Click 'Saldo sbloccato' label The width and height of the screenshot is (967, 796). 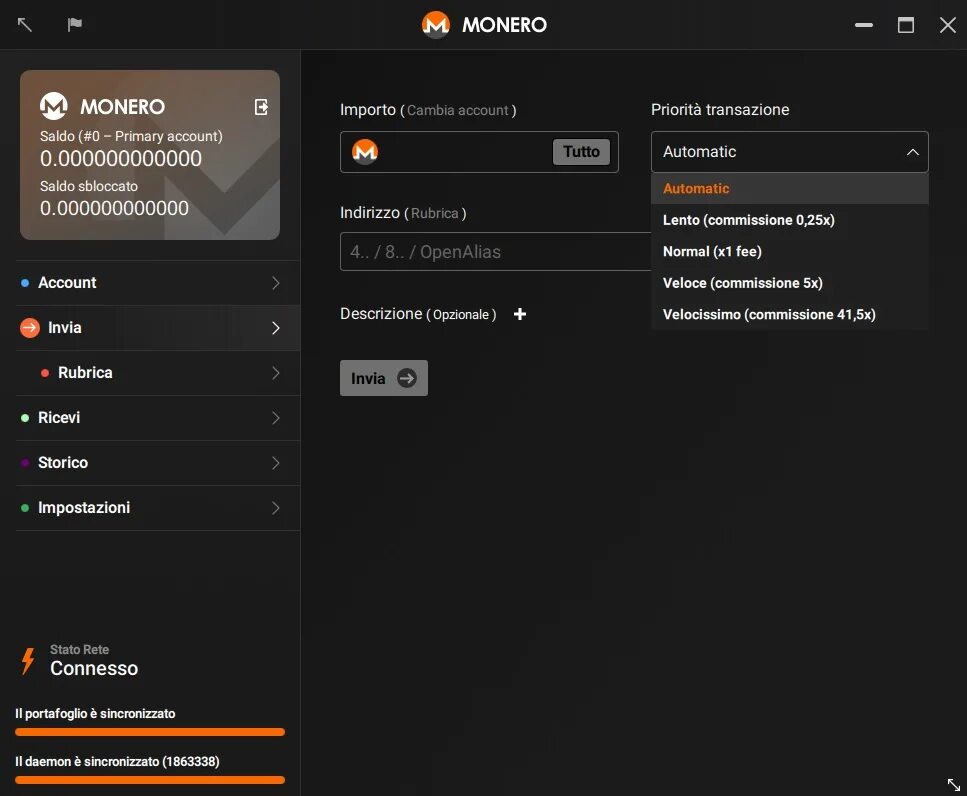coord(89,186)
